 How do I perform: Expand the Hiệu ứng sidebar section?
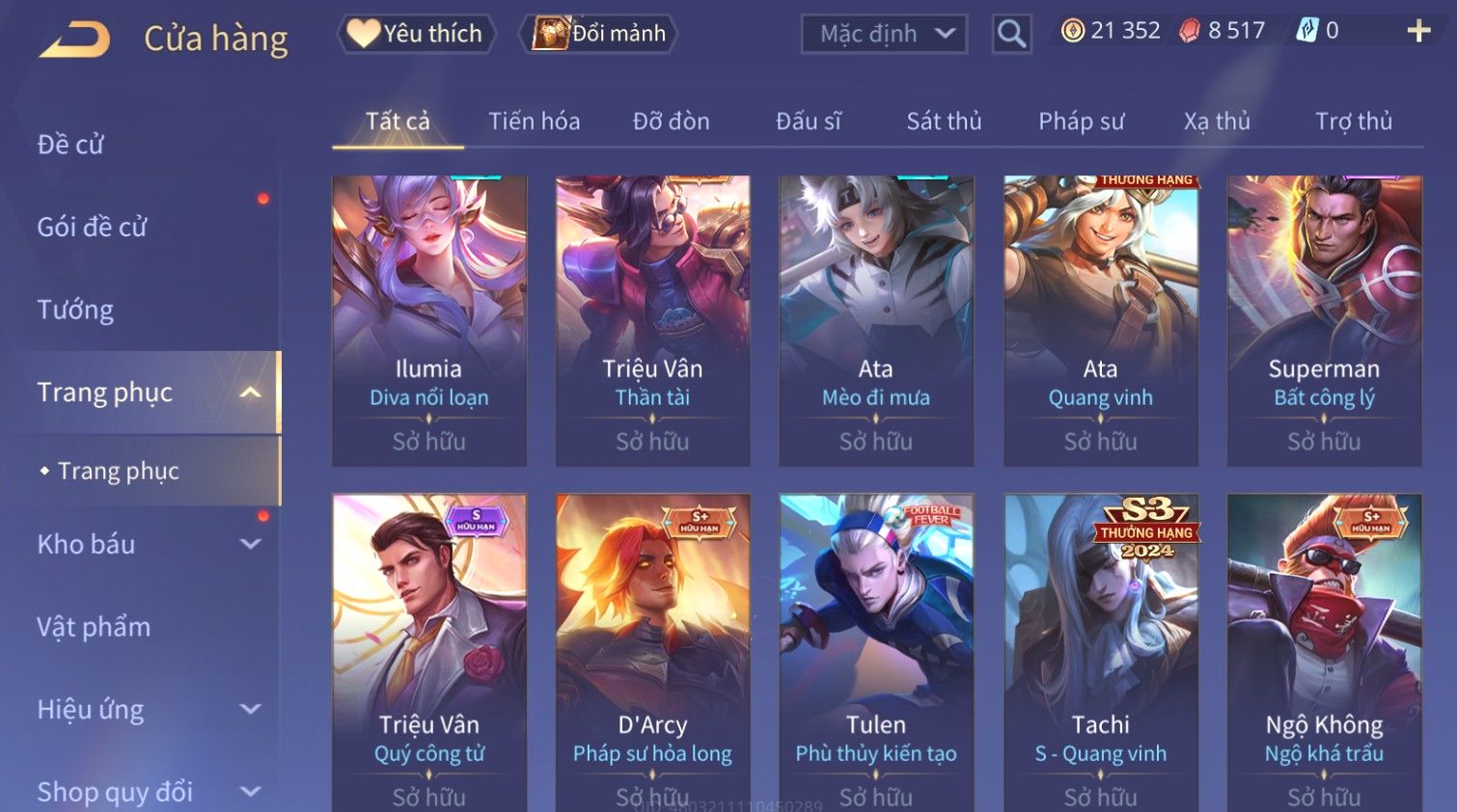(x=250, y=710)
